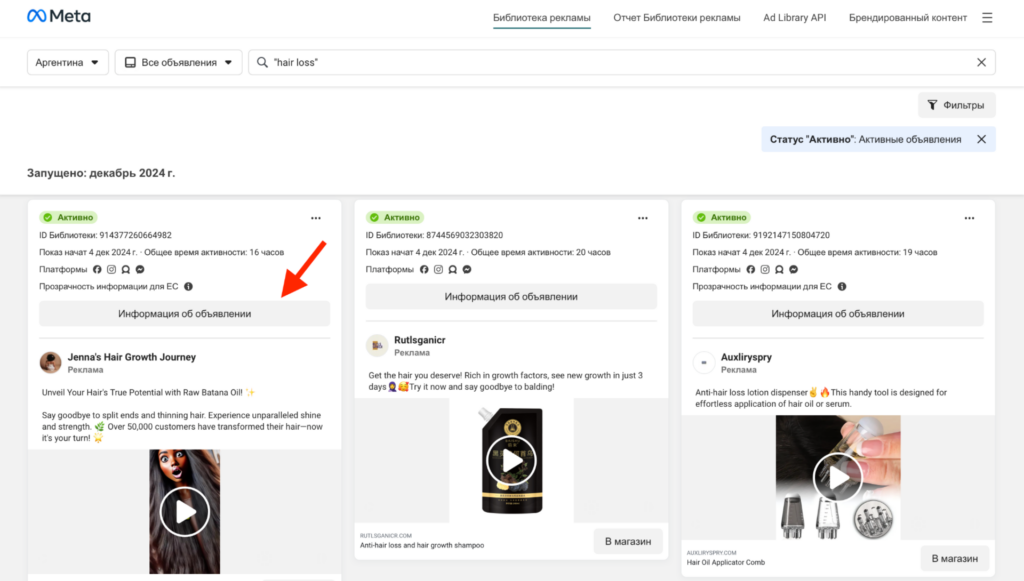Viewport: 1024px width, 581px height.
Task: Open Информация об объявлении for the Auxliryspry ad
Action: click(x=838, y=313)
